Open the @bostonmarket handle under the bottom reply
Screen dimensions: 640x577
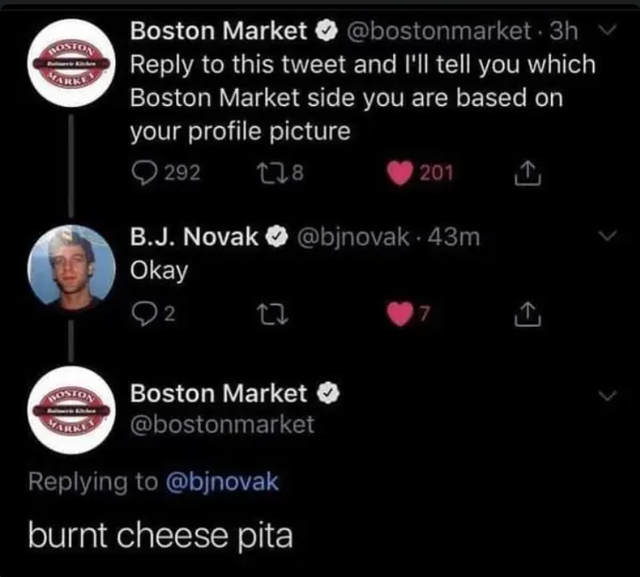pyautogui.click(x=223, y=424)
